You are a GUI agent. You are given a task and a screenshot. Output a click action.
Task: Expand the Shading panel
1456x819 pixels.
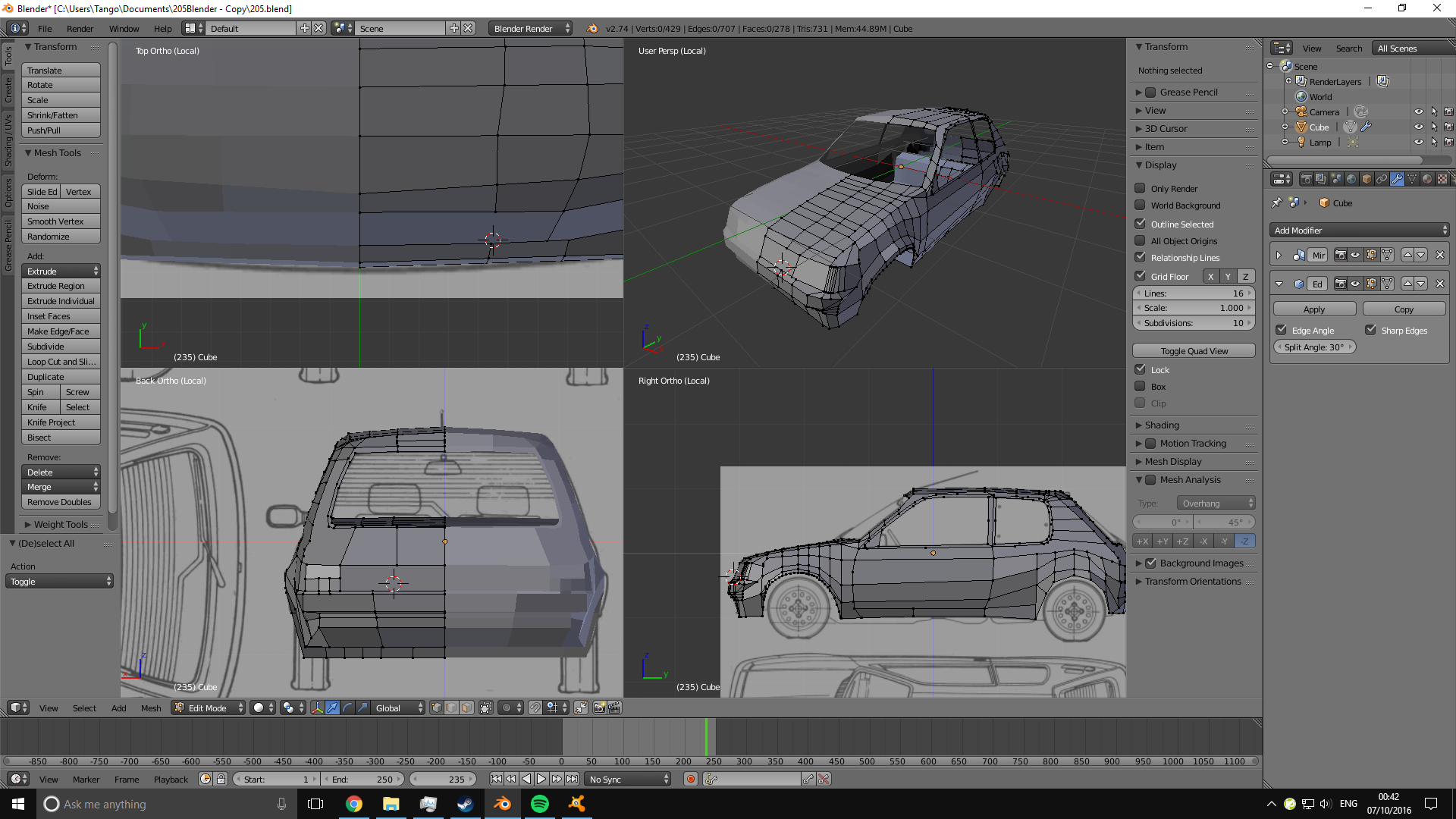(1162, 425)
